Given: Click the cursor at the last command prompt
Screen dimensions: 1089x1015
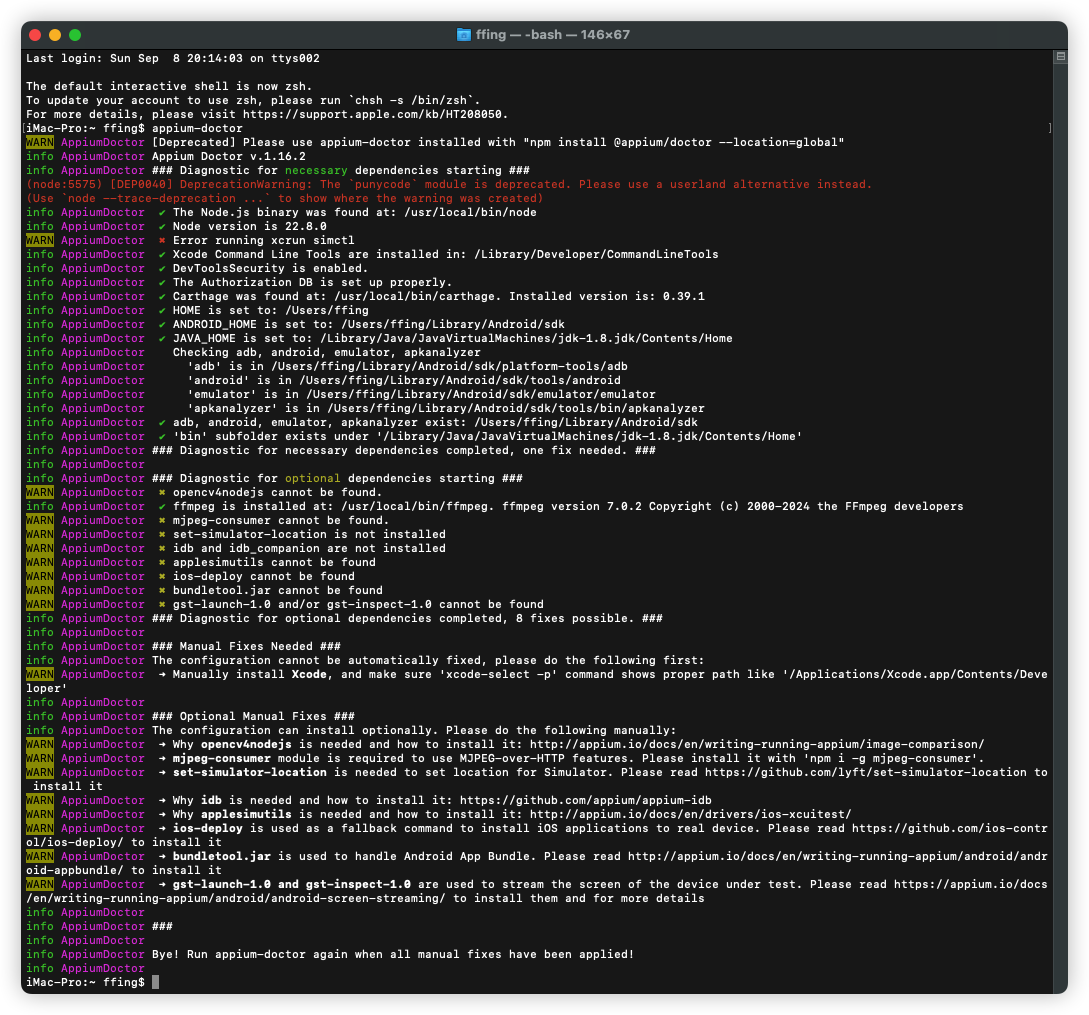Looking at the screenshot, I should [155, 983].
